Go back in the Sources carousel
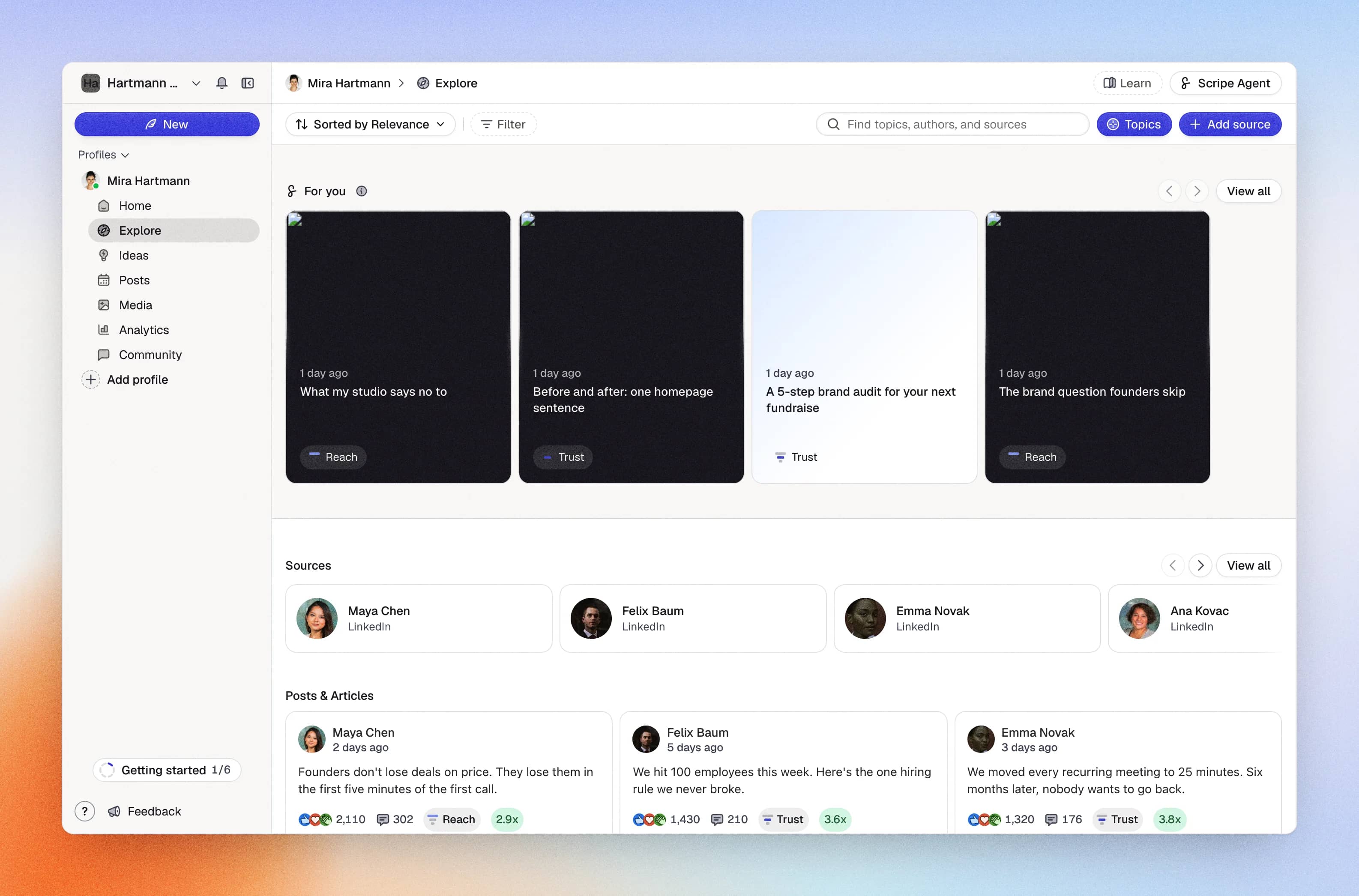Screen dimensions: 1359x896 pos(1173,565)
